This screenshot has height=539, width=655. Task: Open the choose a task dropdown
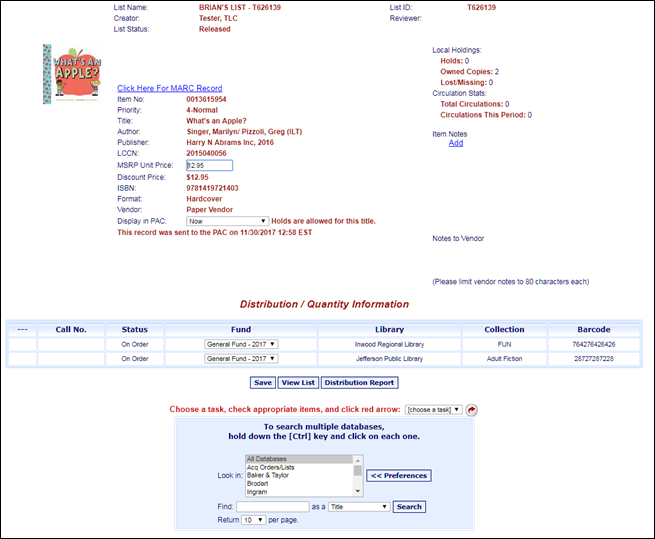click(434, 410)
